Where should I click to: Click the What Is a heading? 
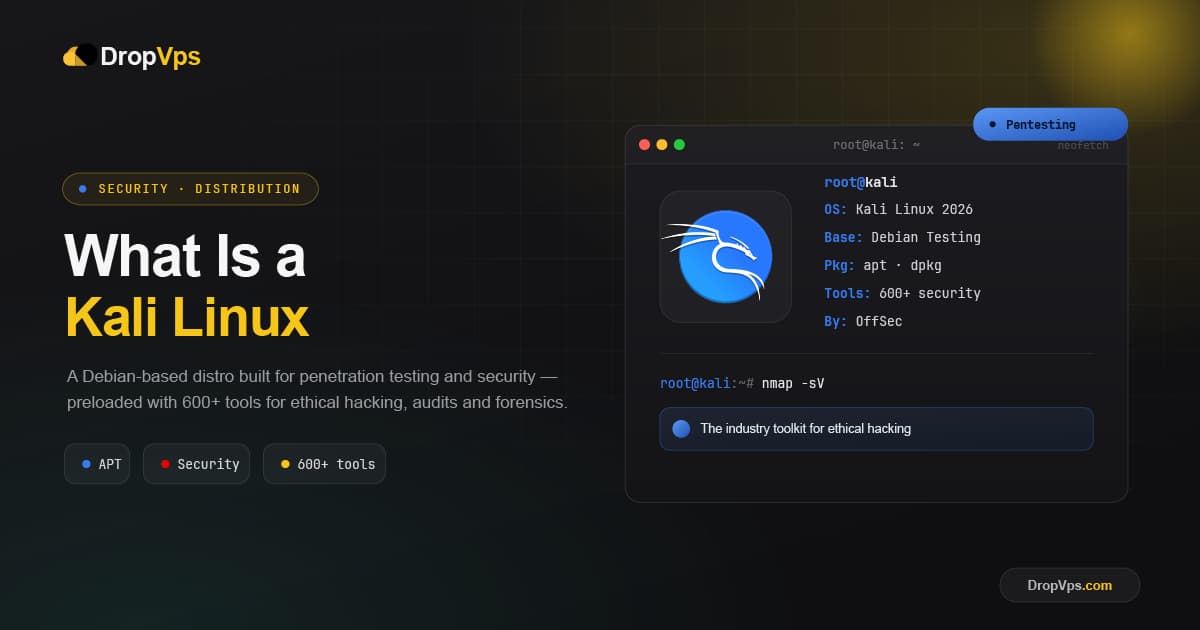pyautogui.click(x=185, y=256)
